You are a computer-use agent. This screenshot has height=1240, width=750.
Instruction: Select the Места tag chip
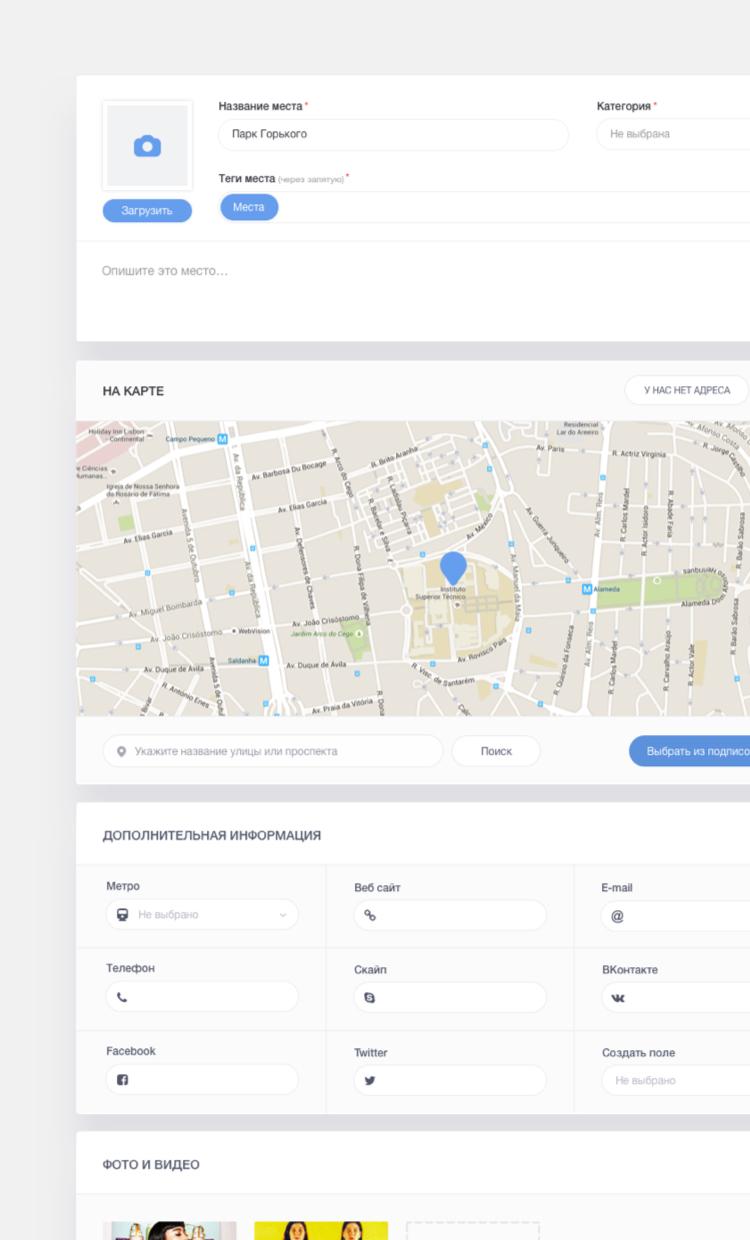coord(249,207)
